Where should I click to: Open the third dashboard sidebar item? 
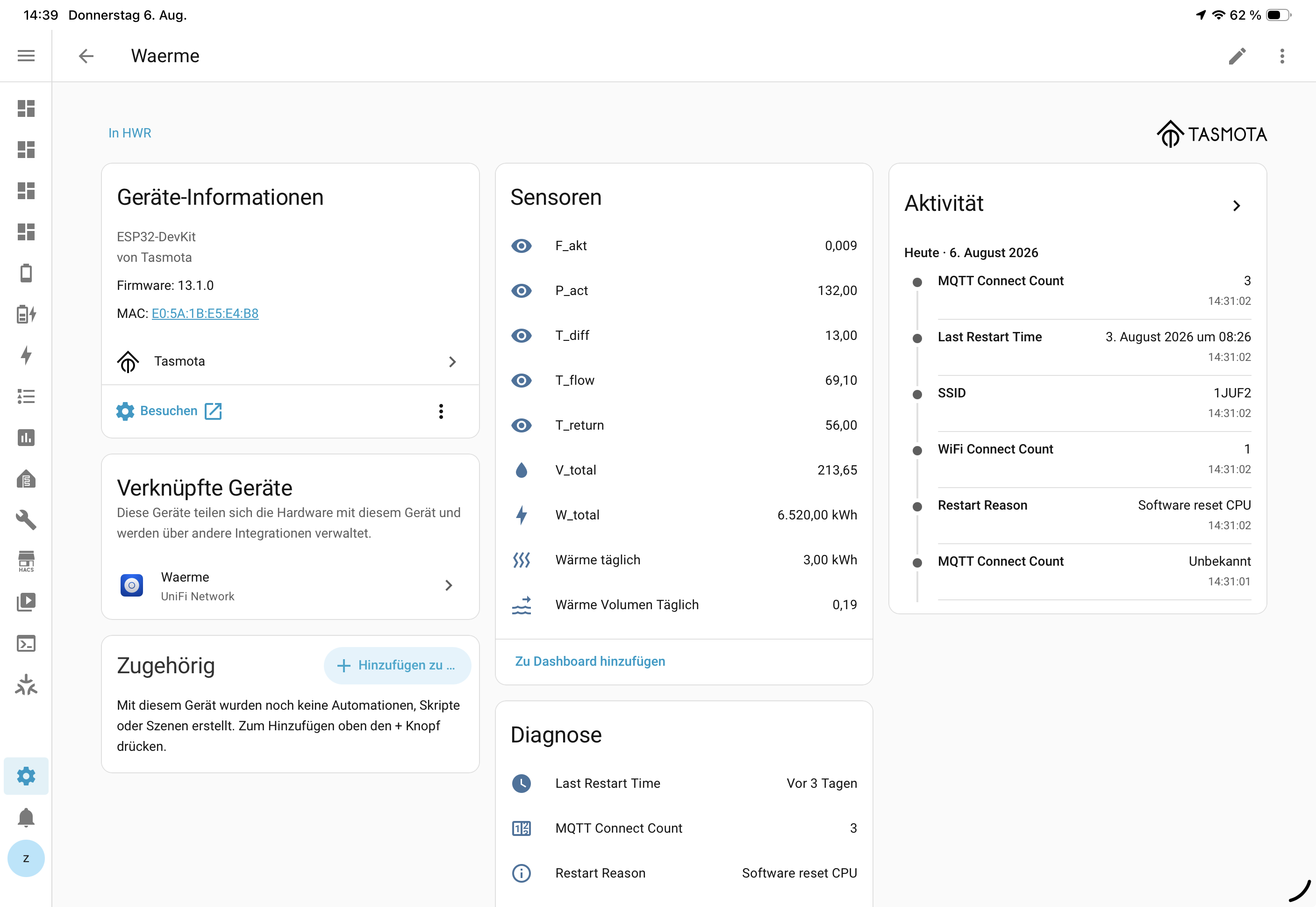tap(26, 190)
